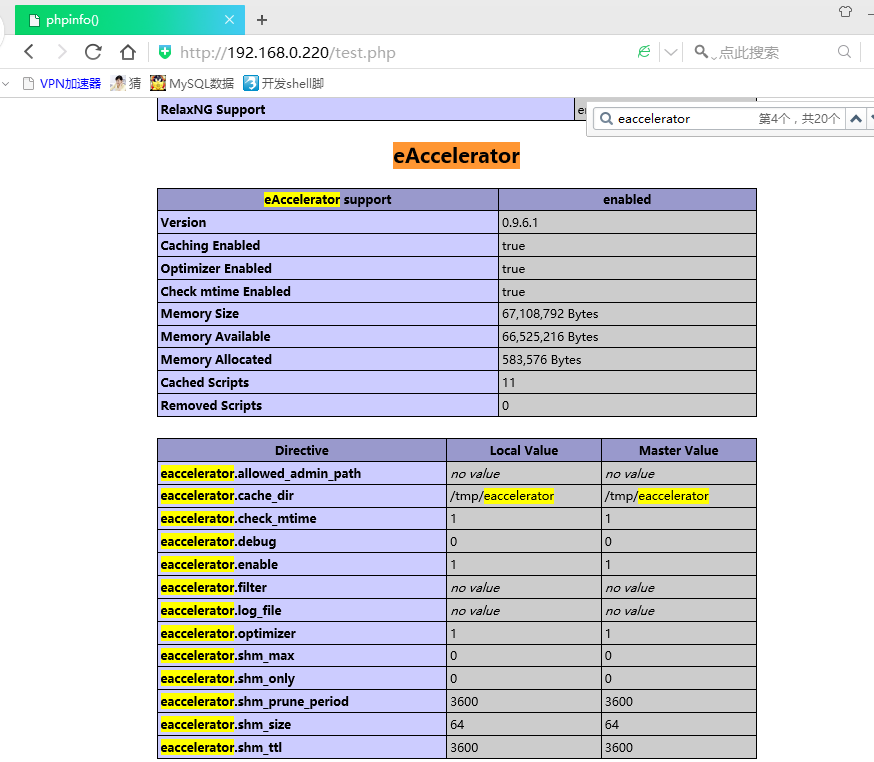Screen dimensions: 874x762
Task: Click the Directive column header
Action: pos(302,450)
